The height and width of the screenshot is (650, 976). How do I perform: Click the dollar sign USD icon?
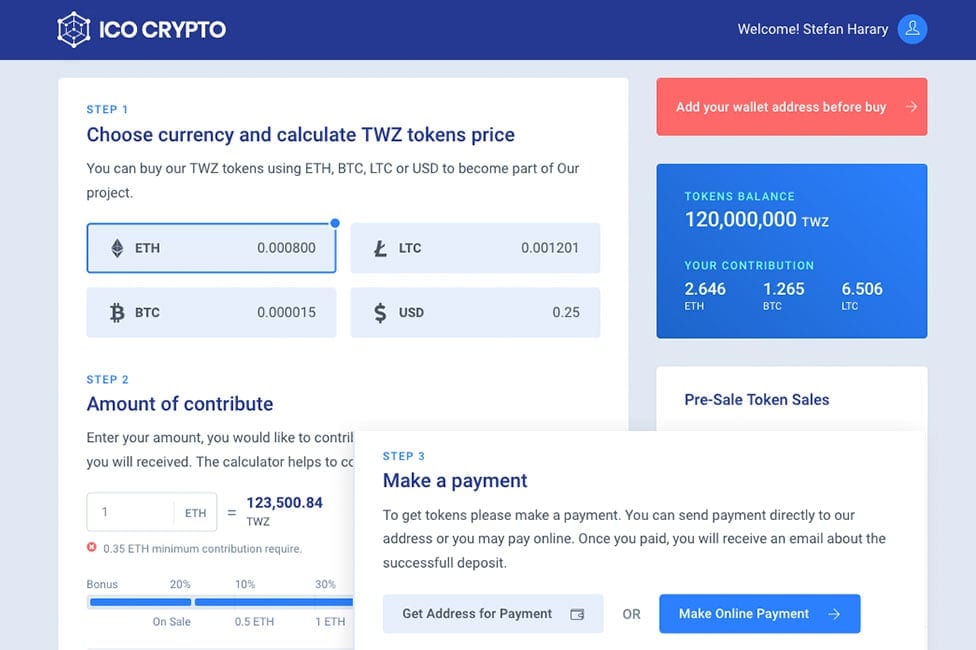point(380,313)
